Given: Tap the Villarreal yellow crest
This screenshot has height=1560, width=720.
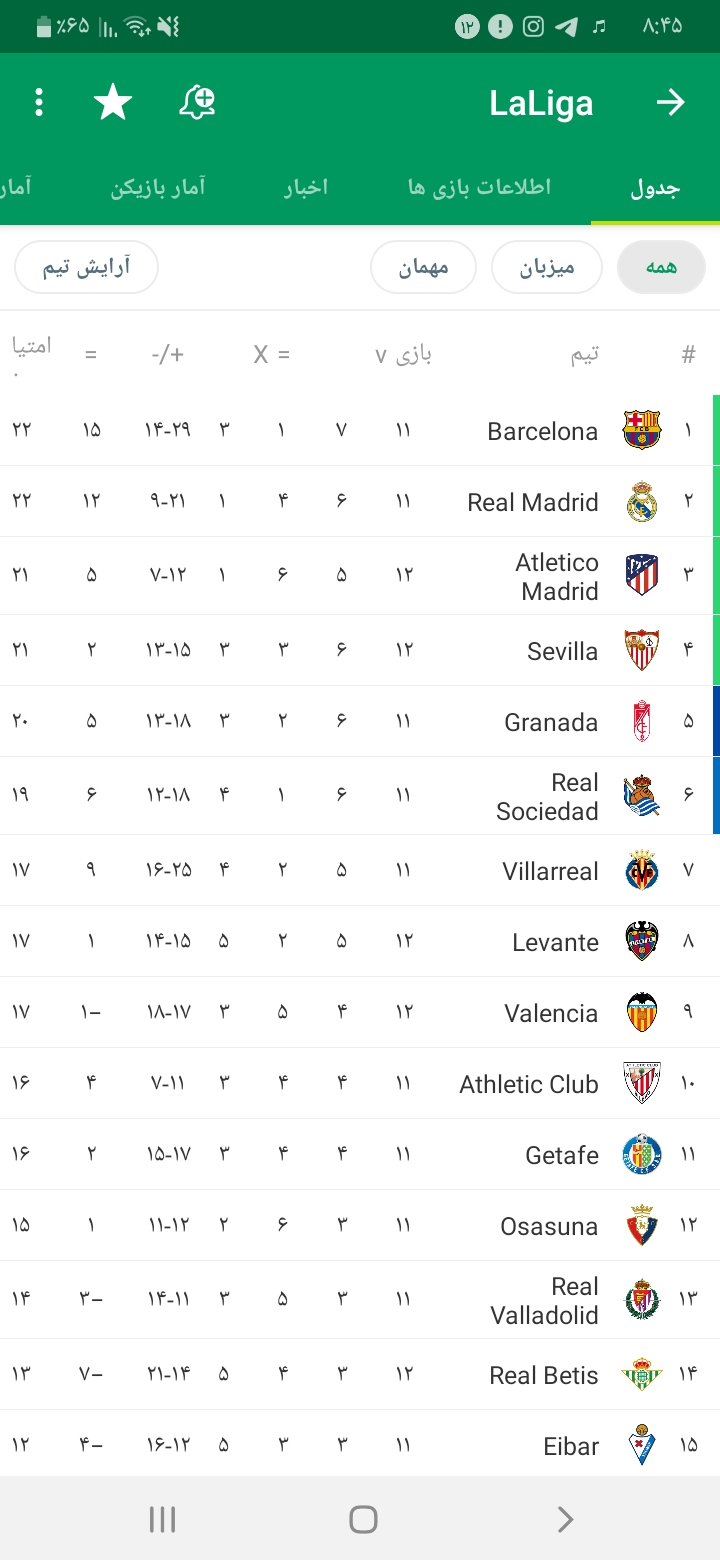Looking at the screenshot, I should point(642,871).
